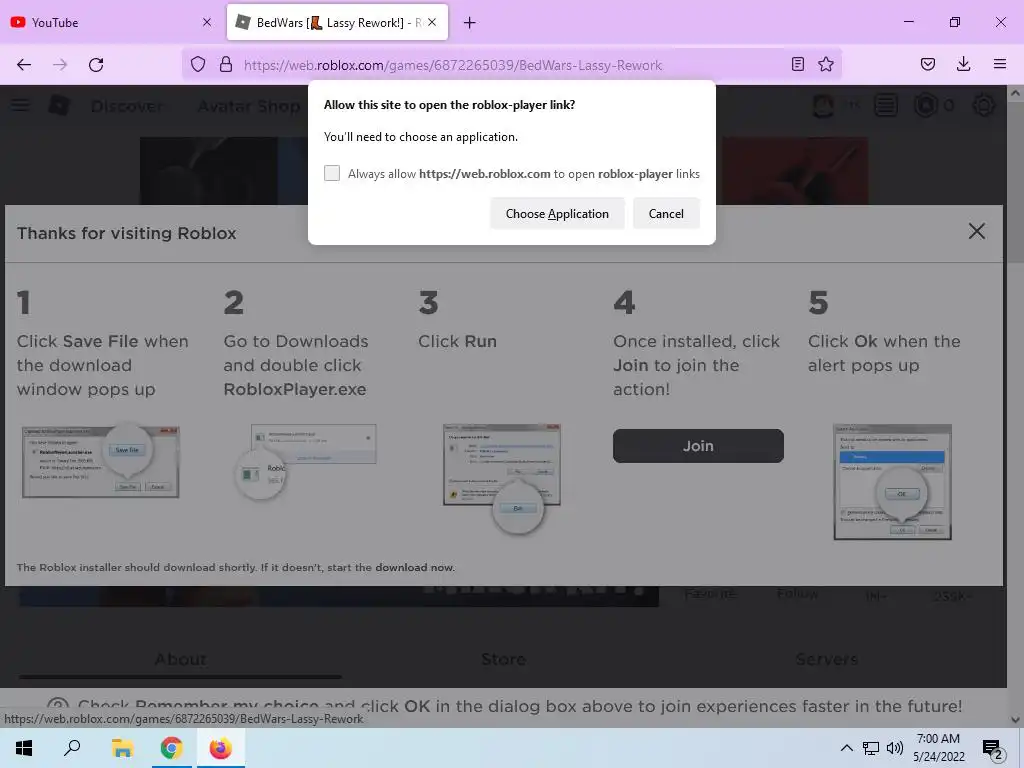Click the Downloads folder instruction thumbnail
1024x768 pixels.
[305, 462]
